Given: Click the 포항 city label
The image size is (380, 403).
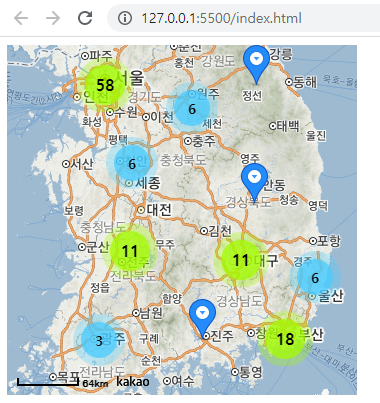Looking at the screenshot, I should 329,241.
